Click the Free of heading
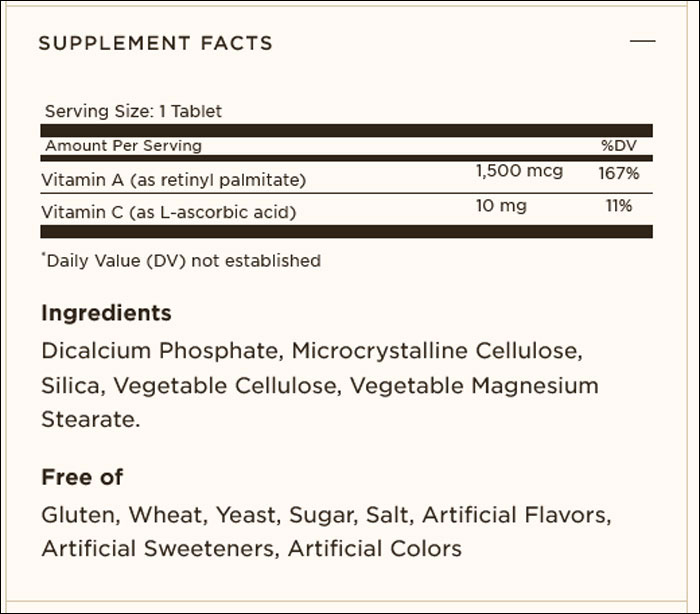Image resolution: width=700 pixels, height=614 pixels. [x=82, y=477]
